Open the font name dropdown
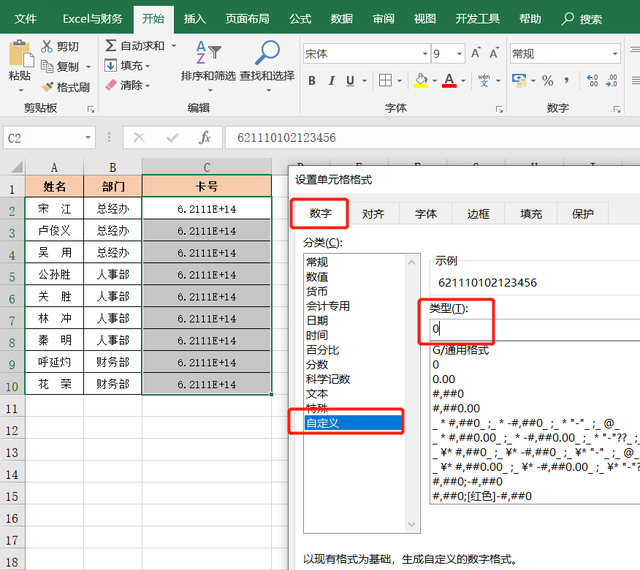 425,53
